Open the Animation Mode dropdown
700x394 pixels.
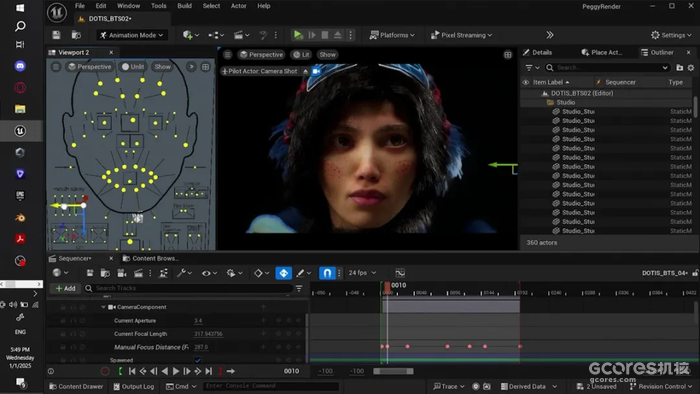[x=132, y=35]
